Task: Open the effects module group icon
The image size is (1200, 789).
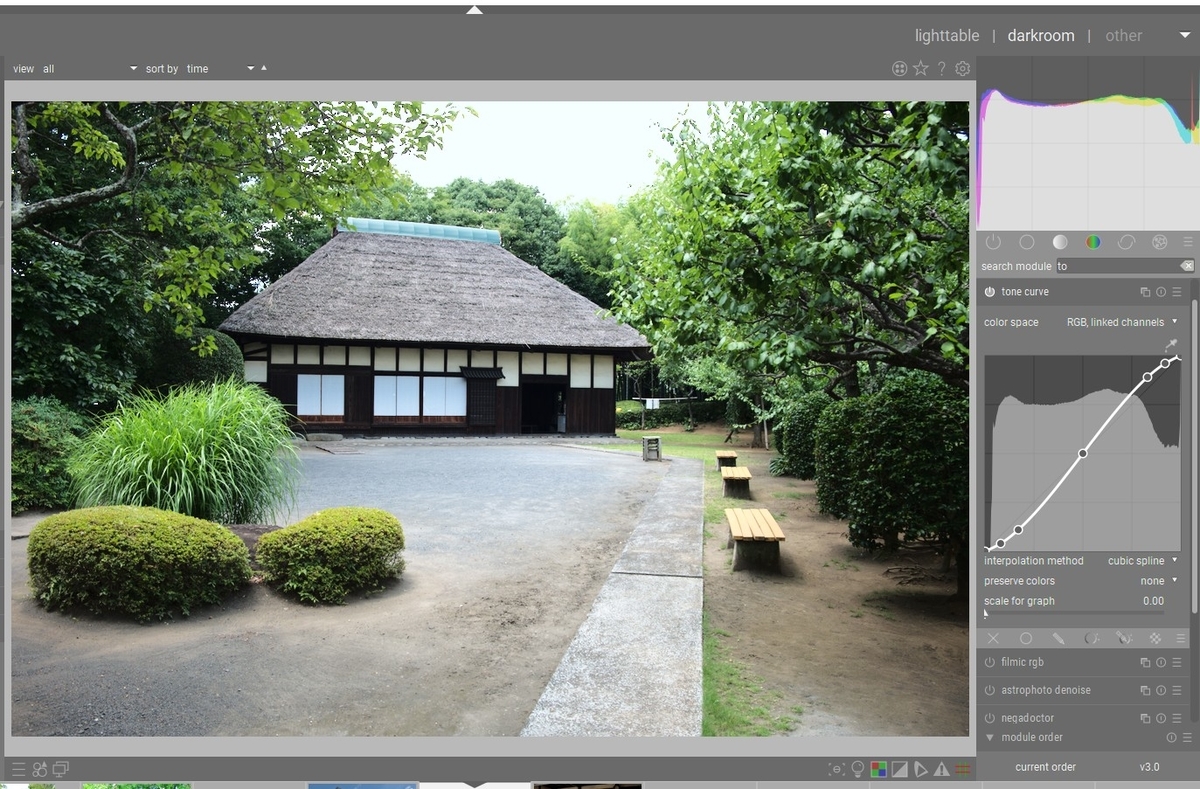Action: [1159, 242]
